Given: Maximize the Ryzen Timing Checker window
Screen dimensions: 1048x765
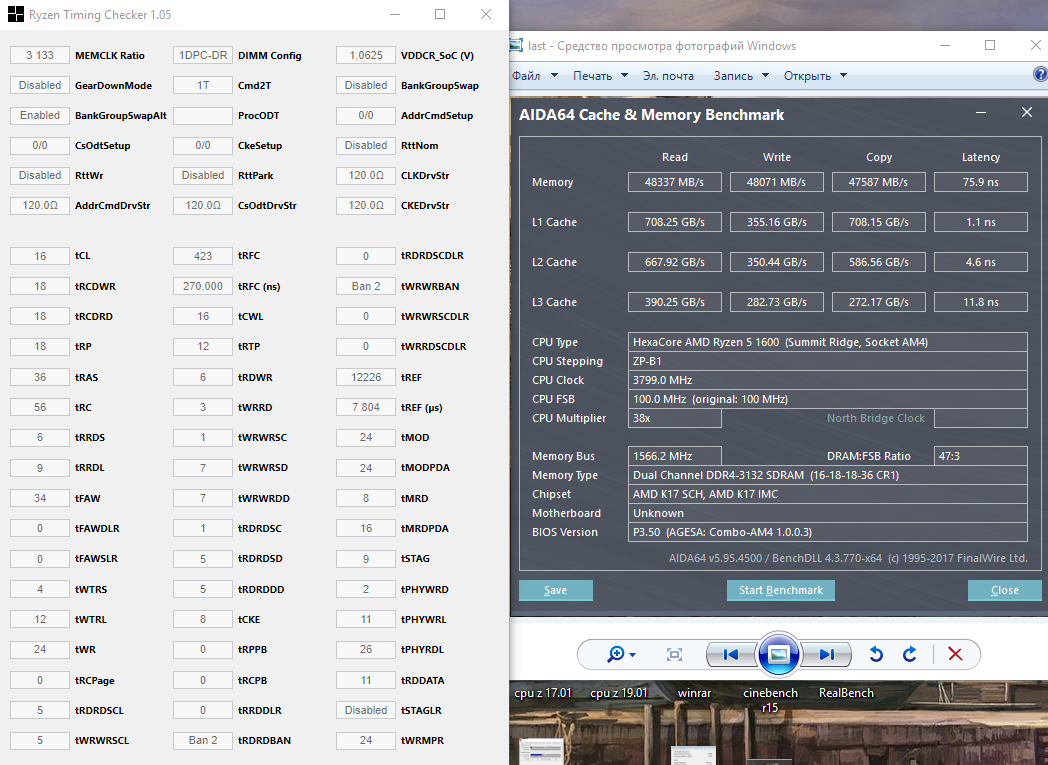Looking at the screenshot, I should [440, 14].
